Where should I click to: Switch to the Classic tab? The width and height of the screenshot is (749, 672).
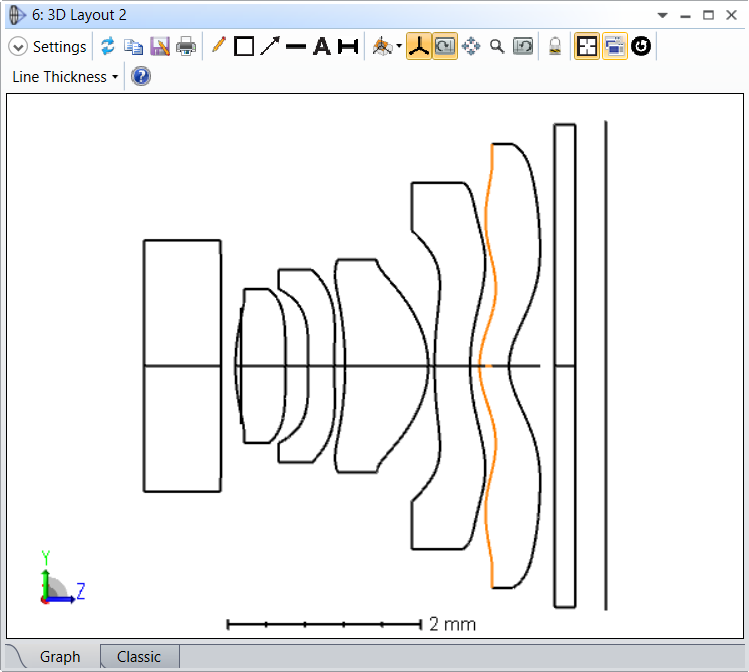[x=138, y=657]
